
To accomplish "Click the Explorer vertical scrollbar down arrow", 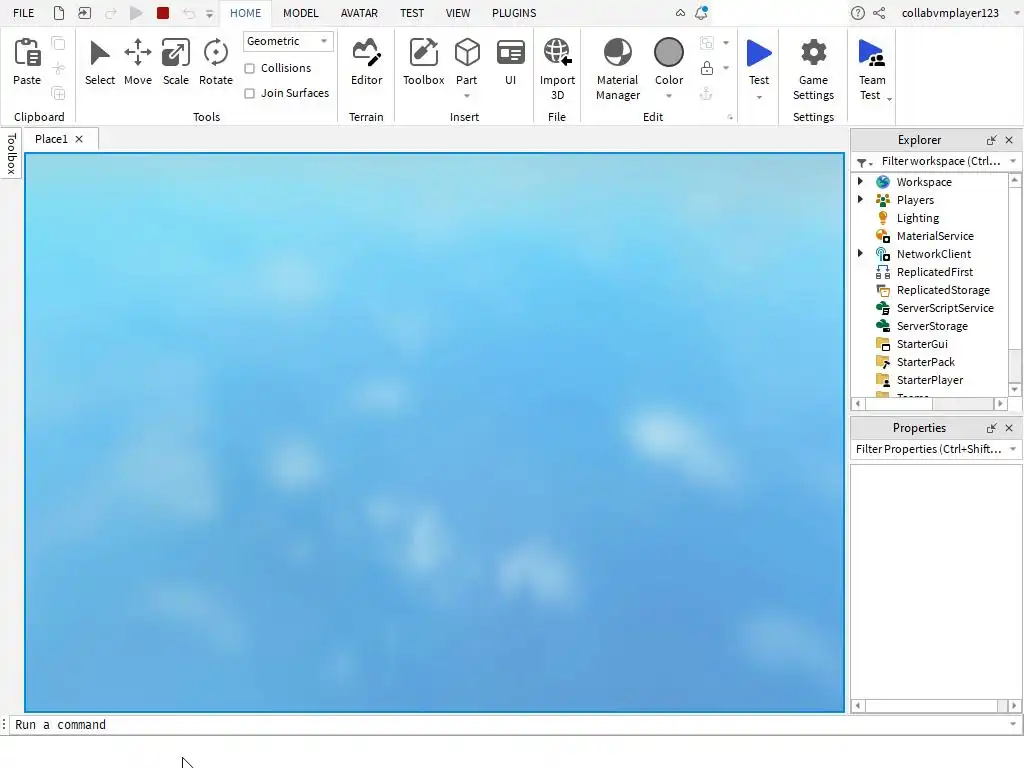I will [x=1014, y=389].
